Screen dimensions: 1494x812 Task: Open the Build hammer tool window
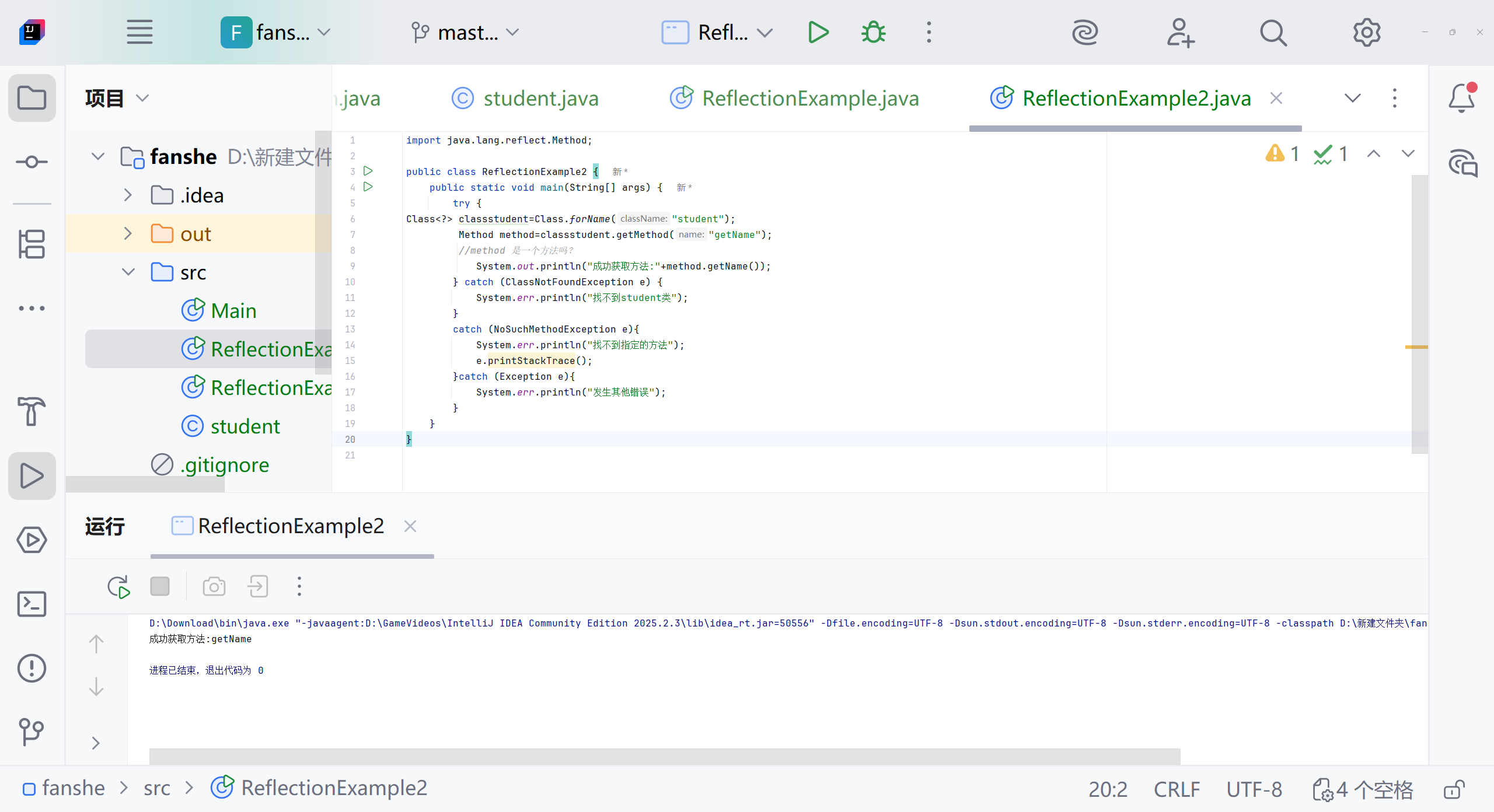pyautogui.click(x=32, y=411)
